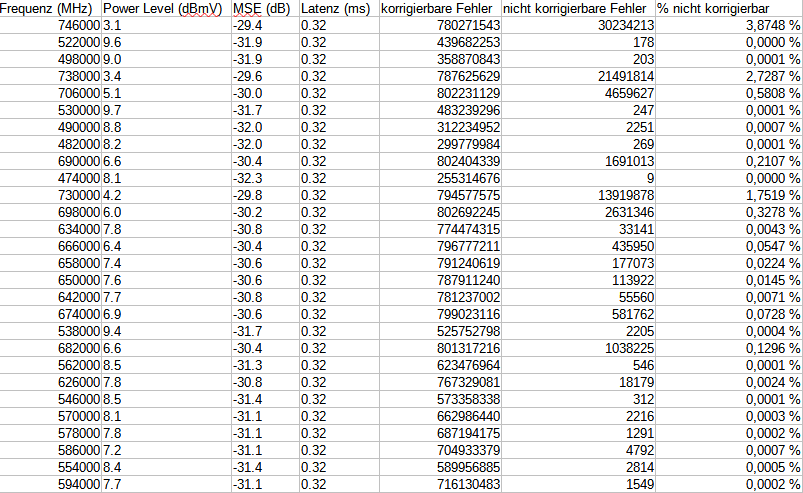
Task: Select uncorrectable errors value 9
Action: tap(579, 179)
